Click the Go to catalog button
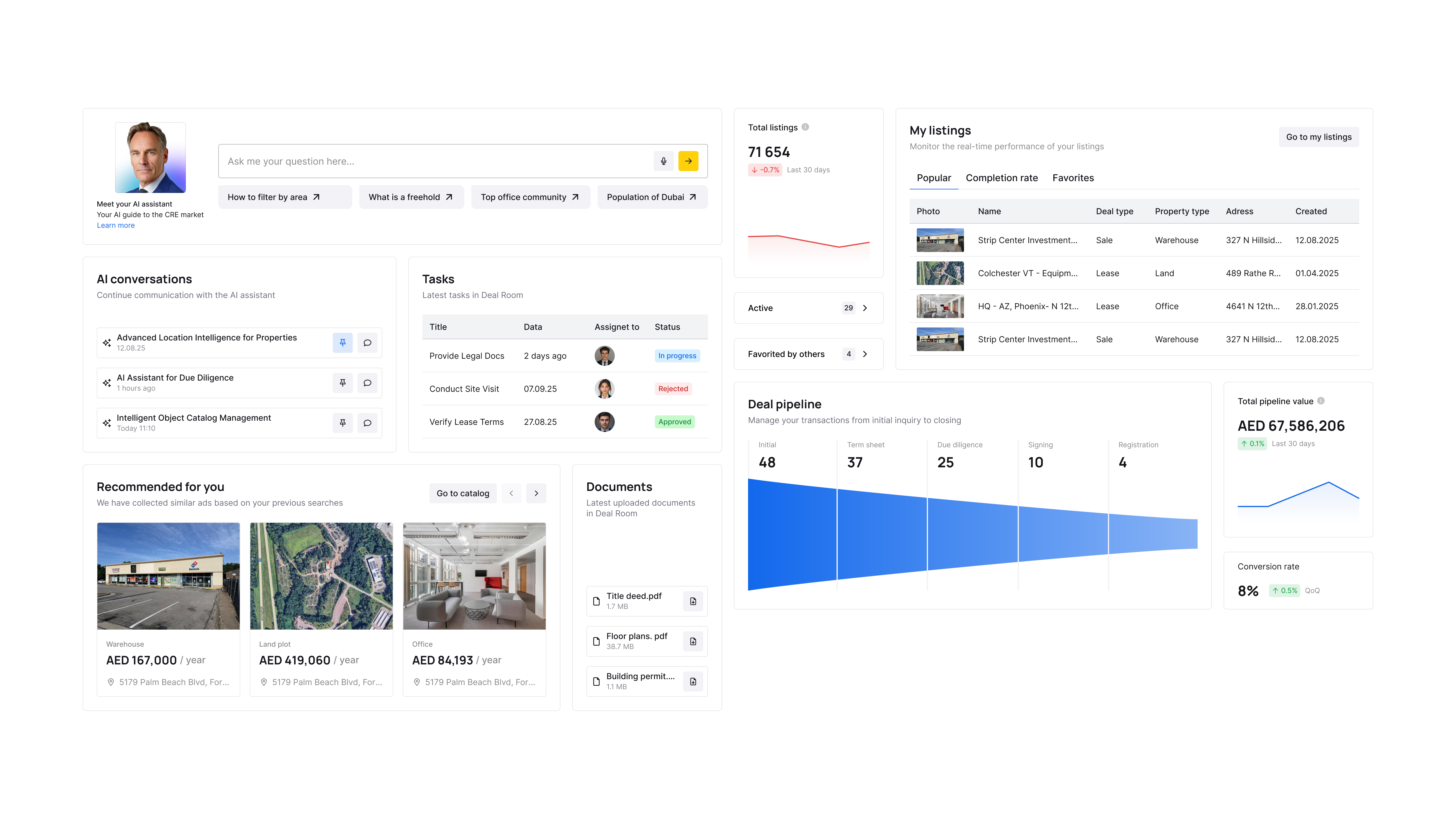Image resolution: width=1456 pixels, height=819 pixels. (463, 493)
